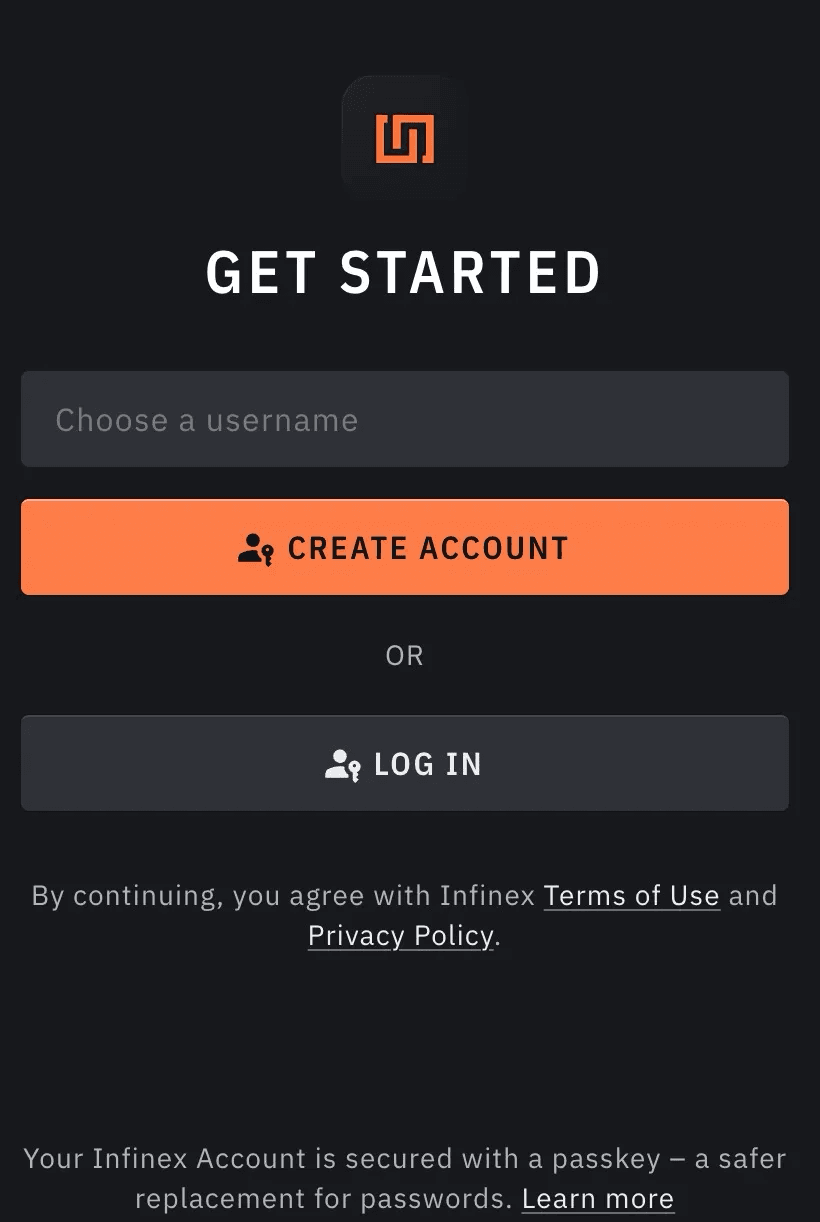Follow the Learn more passkey link

[598, 1198]
